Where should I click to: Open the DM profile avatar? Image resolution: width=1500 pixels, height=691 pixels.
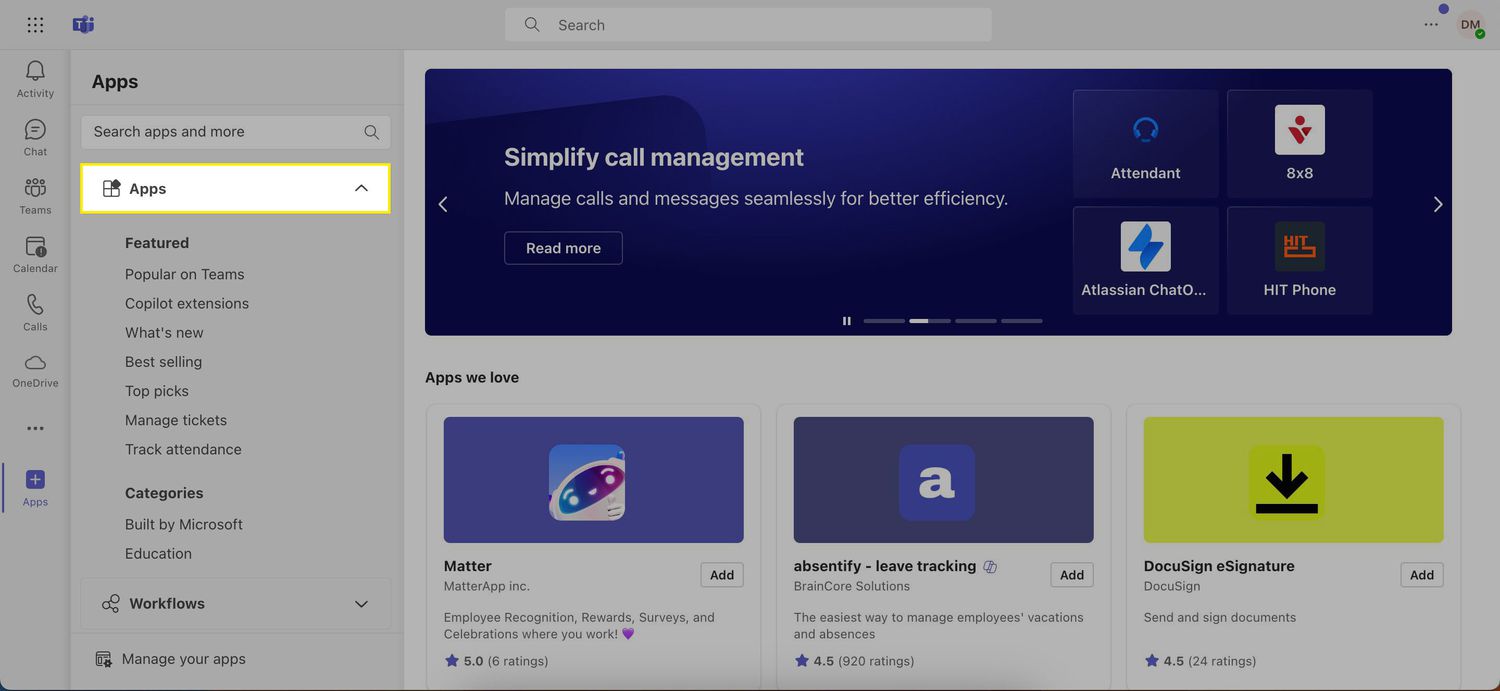click(1469, 25)
